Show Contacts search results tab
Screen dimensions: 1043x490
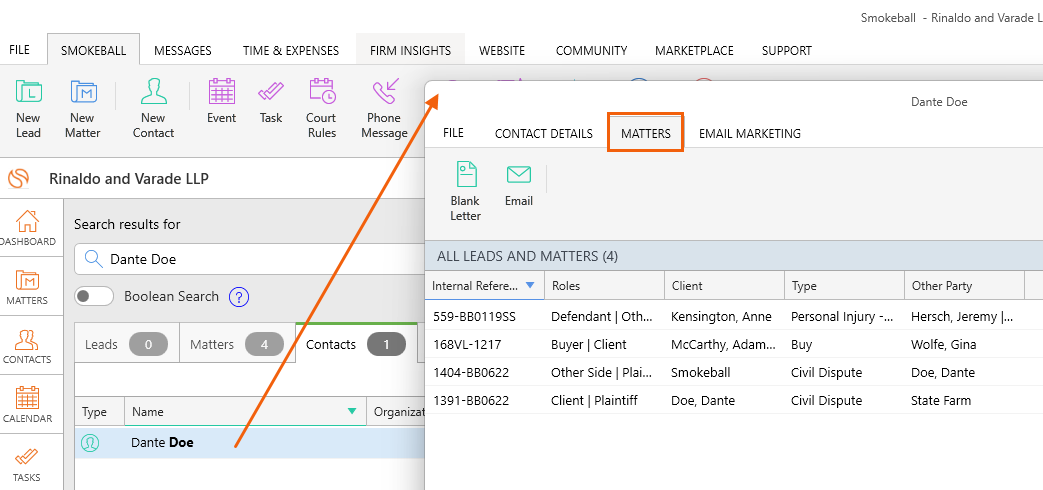tap(356, 344)
